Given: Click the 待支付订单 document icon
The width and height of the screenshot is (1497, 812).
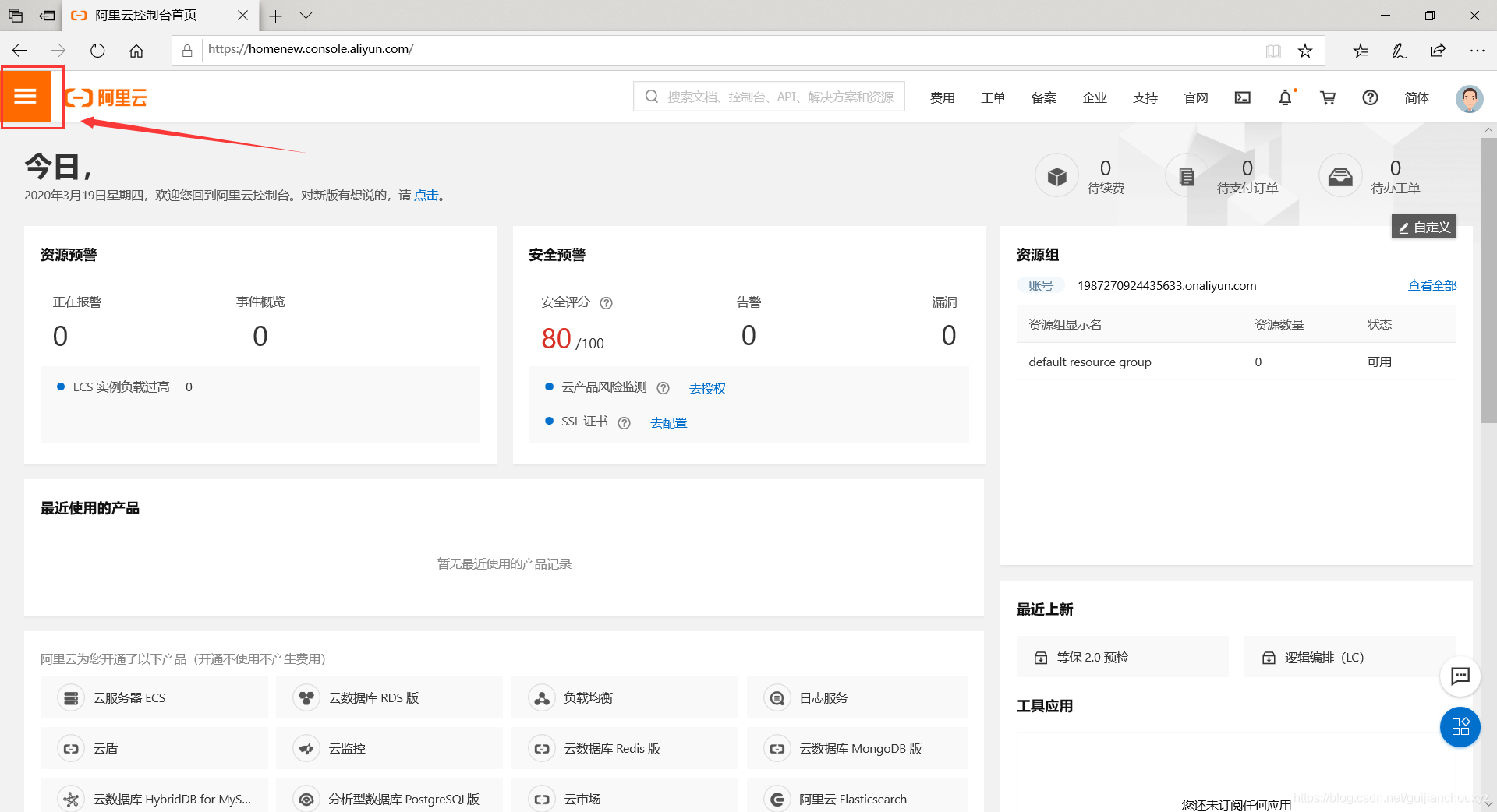Looking at the screenshot, I should [1187, 176].
